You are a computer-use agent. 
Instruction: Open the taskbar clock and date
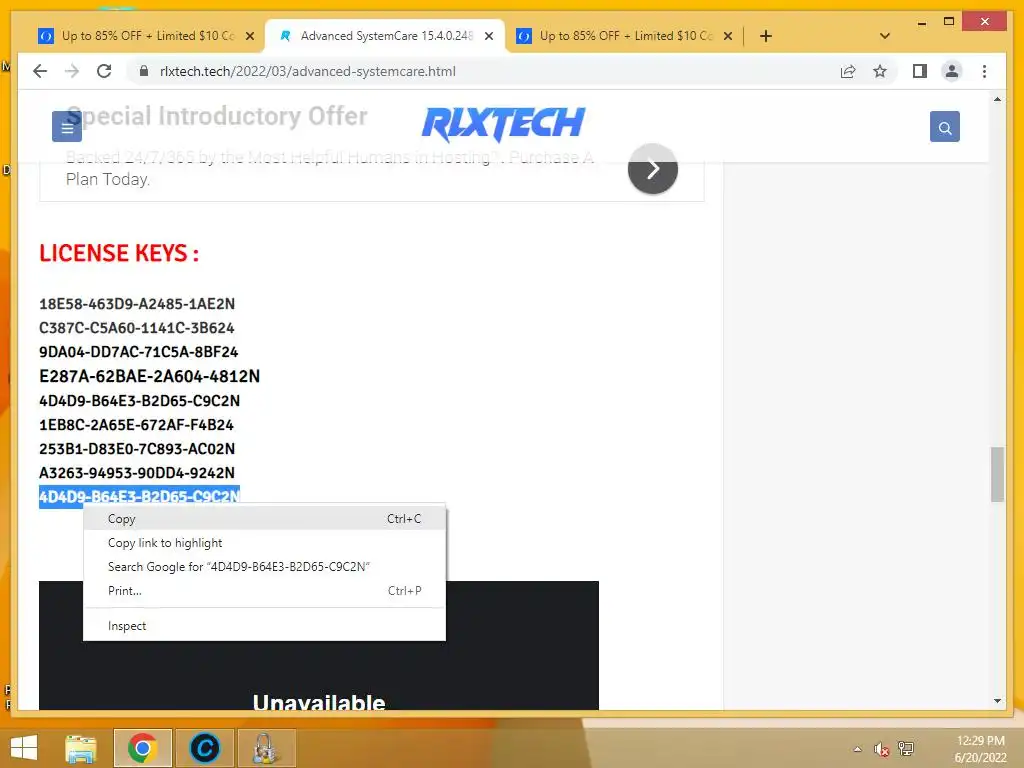[x=980, y=749]
